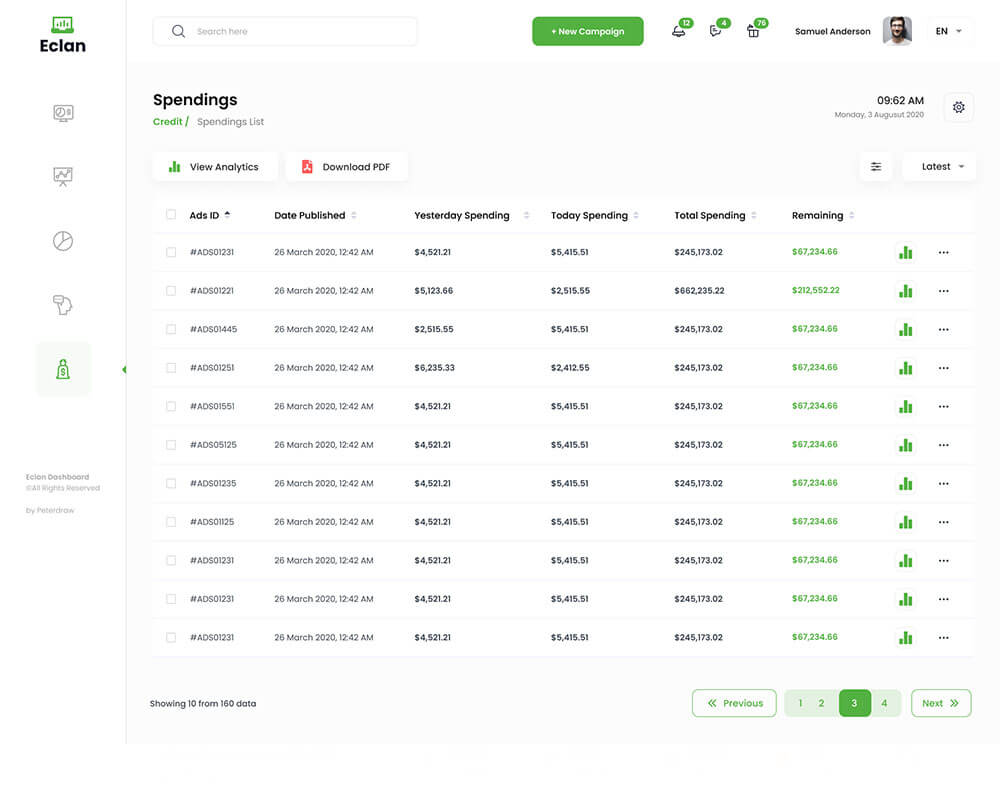Screen dimensions: 1000x786
Task: Check the box for row #ADS01251
Action: (171, 368)
